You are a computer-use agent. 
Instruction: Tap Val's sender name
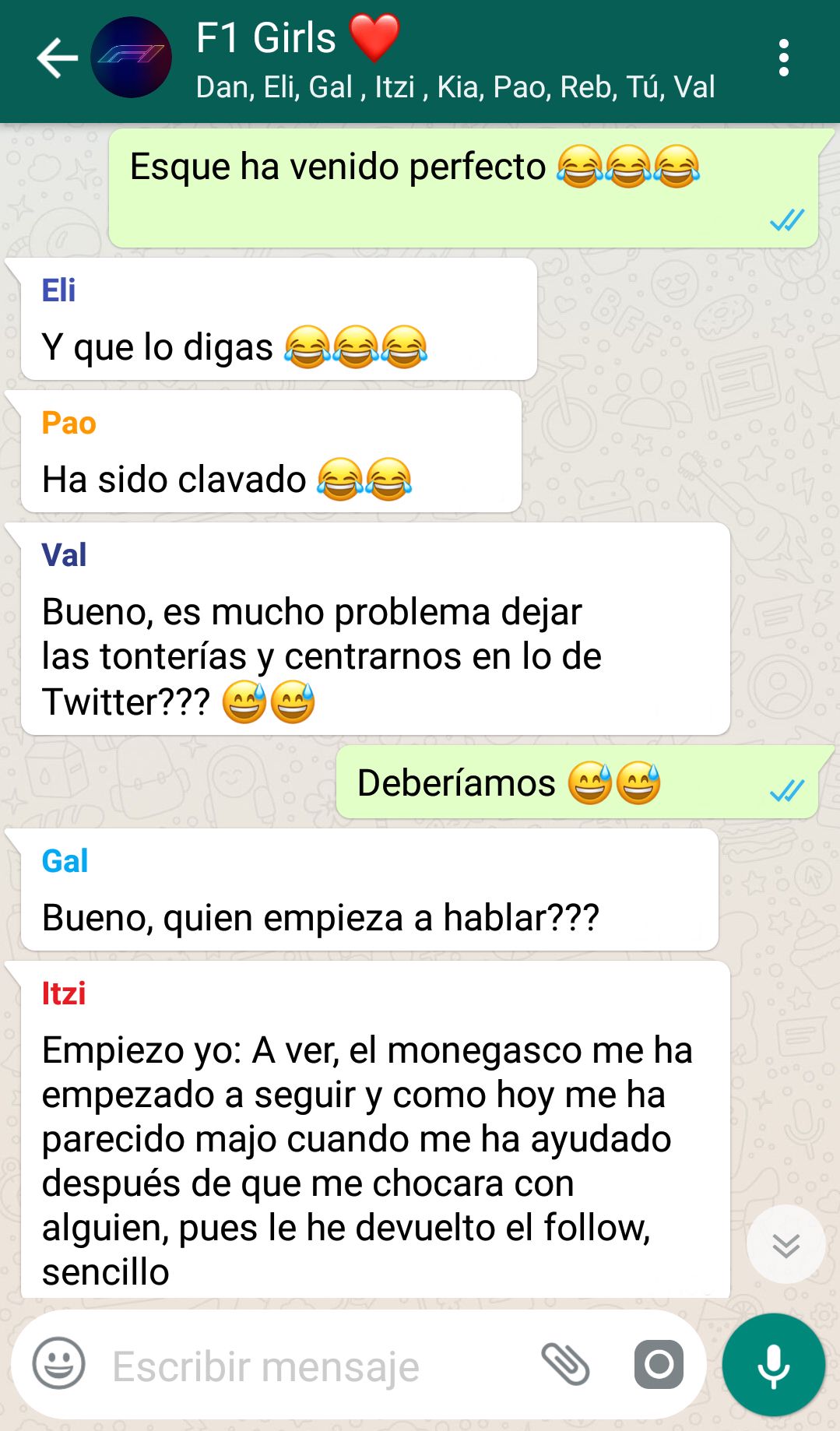[x=64, y=556]
